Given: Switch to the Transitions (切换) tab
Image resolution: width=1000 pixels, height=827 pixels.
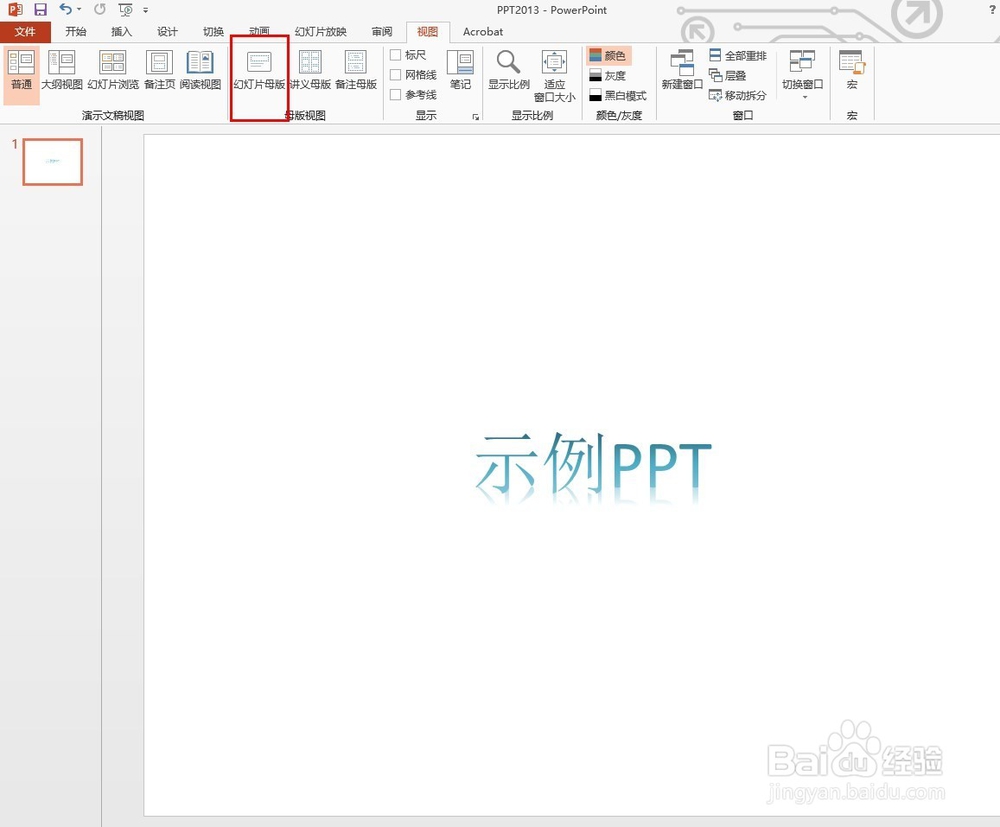Looking at the screenshot, I should (213, 32).
